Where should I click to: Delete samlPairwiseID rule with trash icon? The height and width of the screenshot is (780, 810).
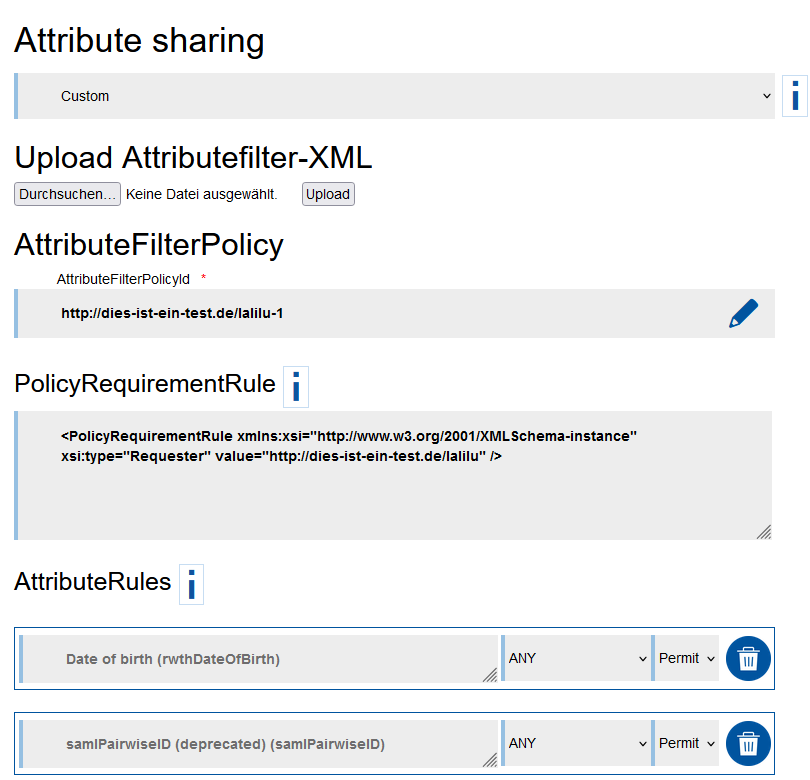pos(748,743)
